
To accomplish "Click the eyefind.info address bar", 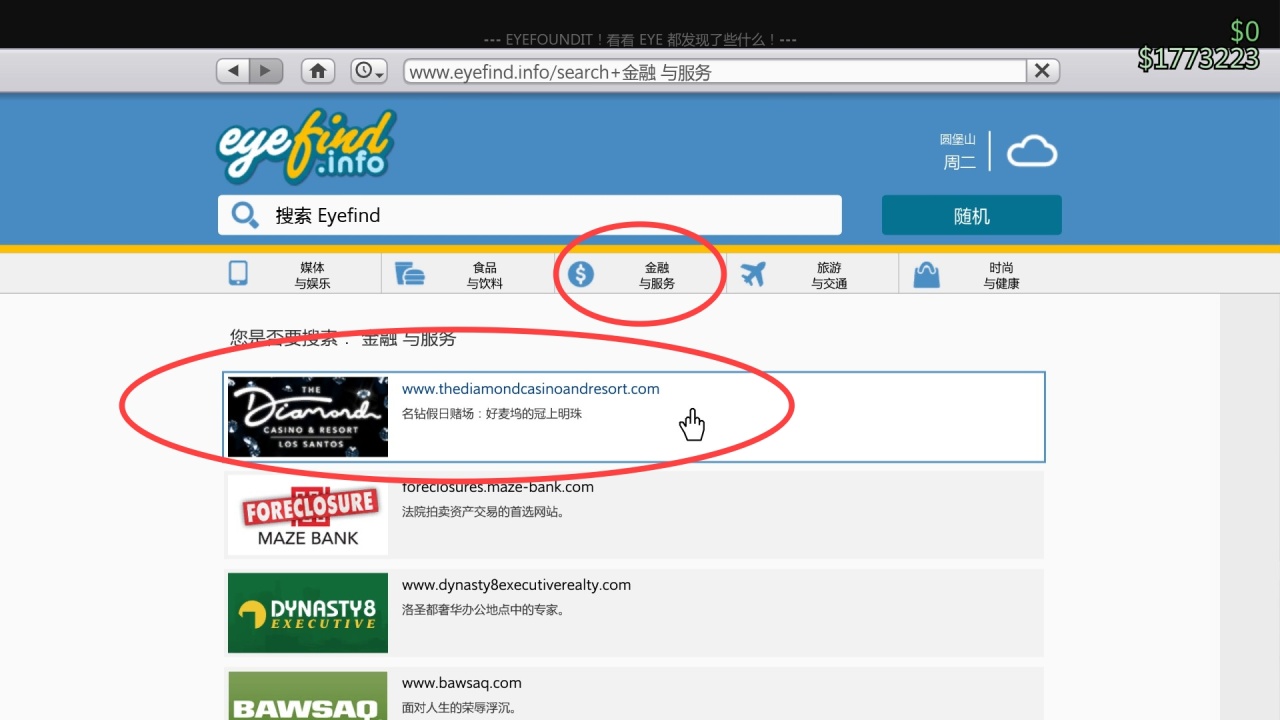I will pos(715,71).
